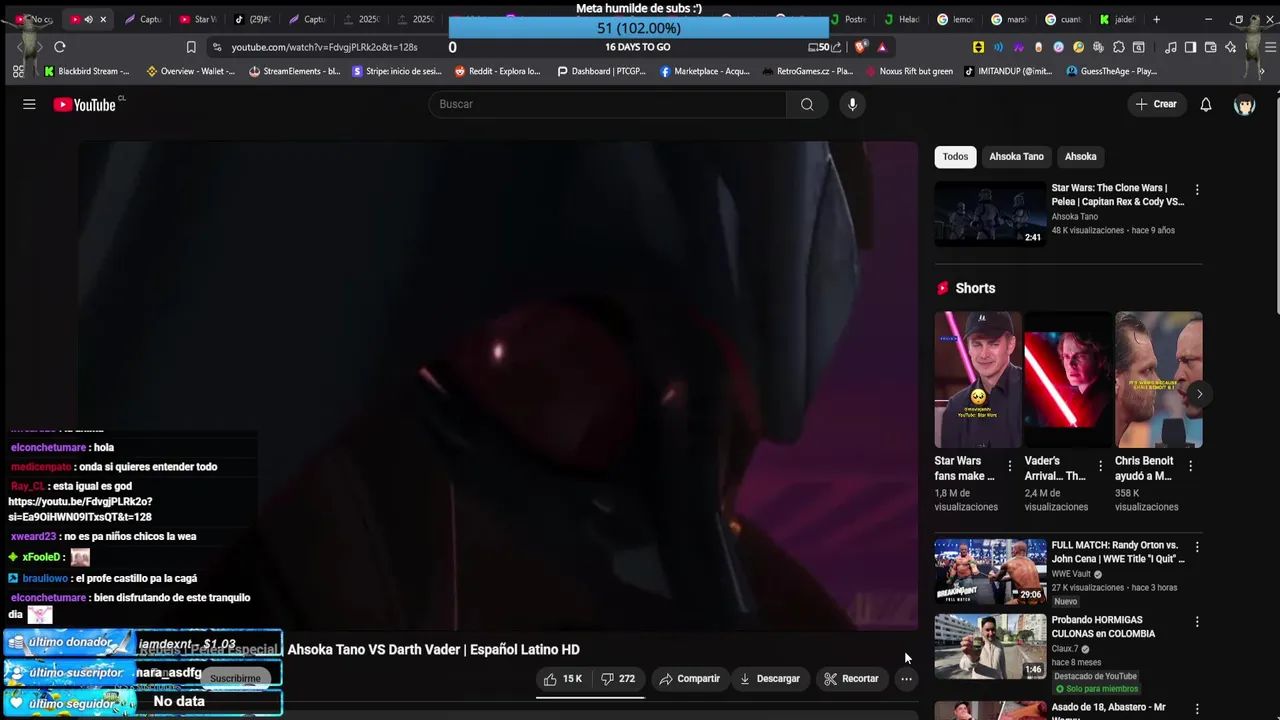The image size is (1280, 720).
Task: Open Blackbird Stream bookmark
Action: click(x=87, y=71)
